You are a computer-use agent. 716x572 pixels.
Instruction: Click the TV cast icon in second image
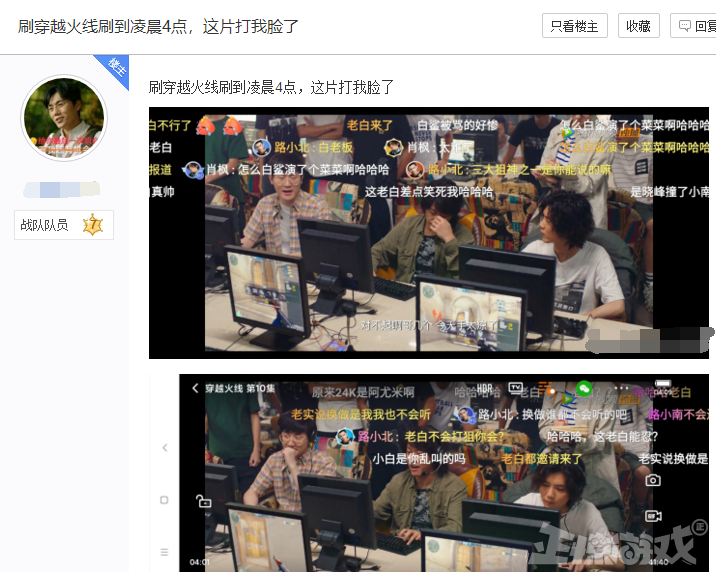[x=516, y=388]
